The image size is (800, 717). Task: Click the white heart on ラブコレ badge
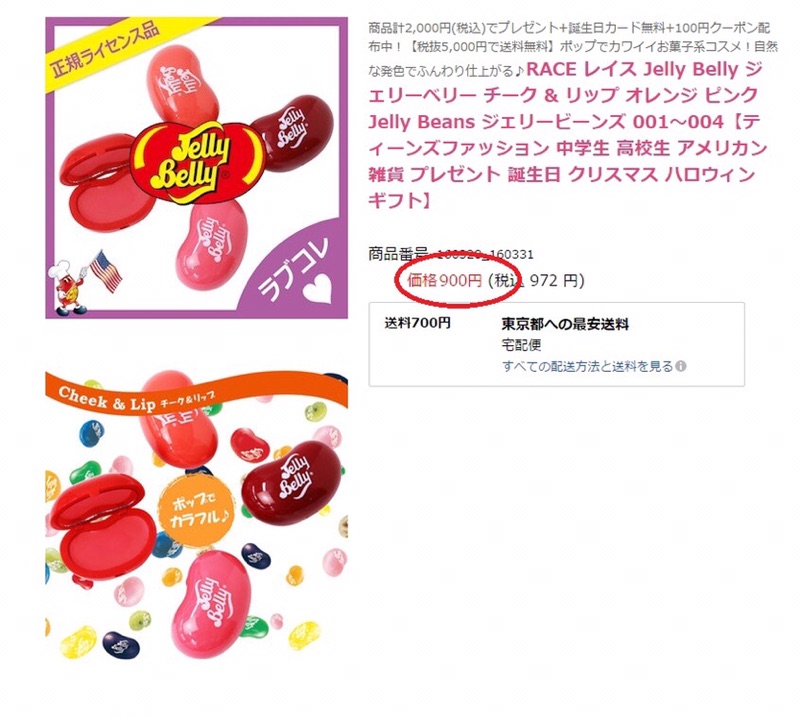[317, 290]
